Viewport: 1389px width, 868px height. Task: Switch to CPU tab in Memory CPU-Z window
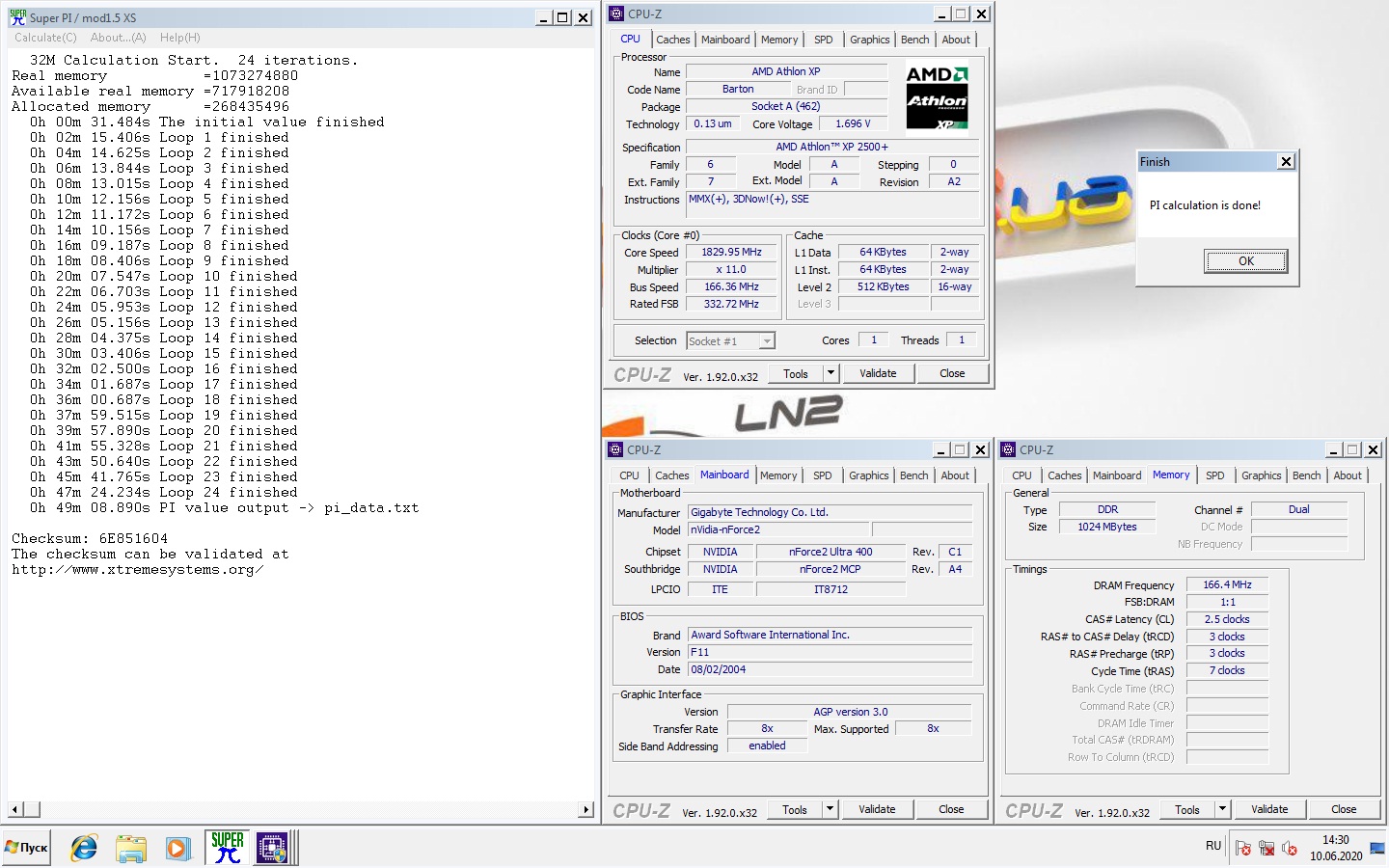tap(1021, 475)
